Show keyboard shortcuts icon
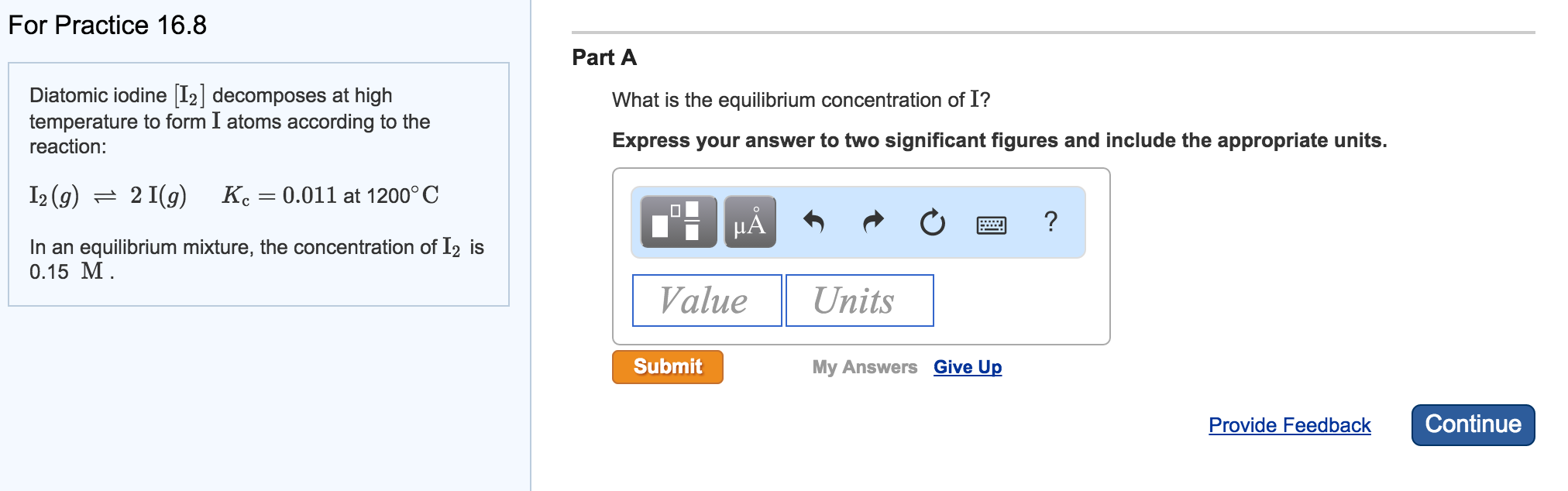1568x491 pixels. tap(991, 225)
